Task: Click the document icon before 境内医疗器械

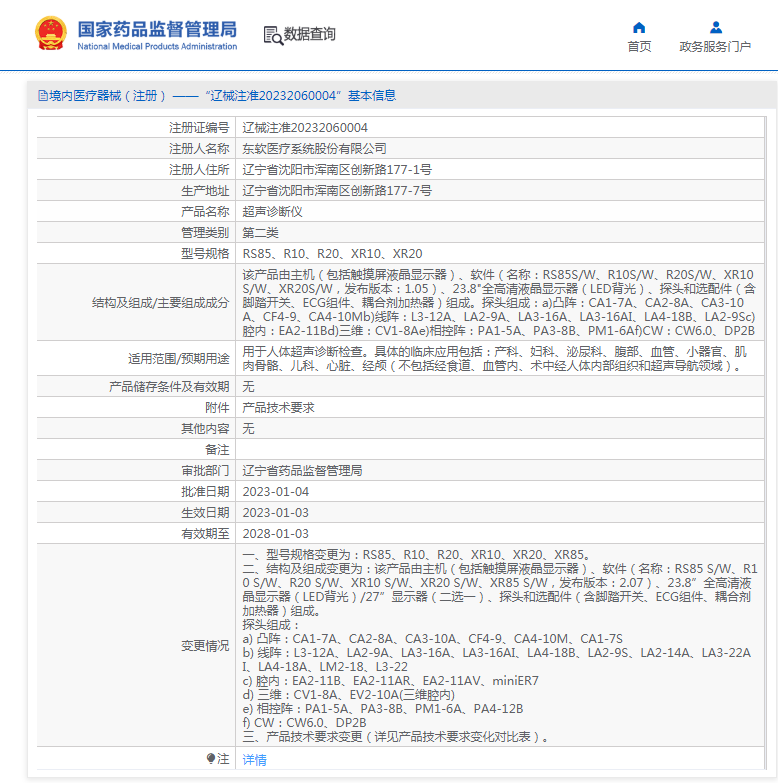Action: (42, 96)
